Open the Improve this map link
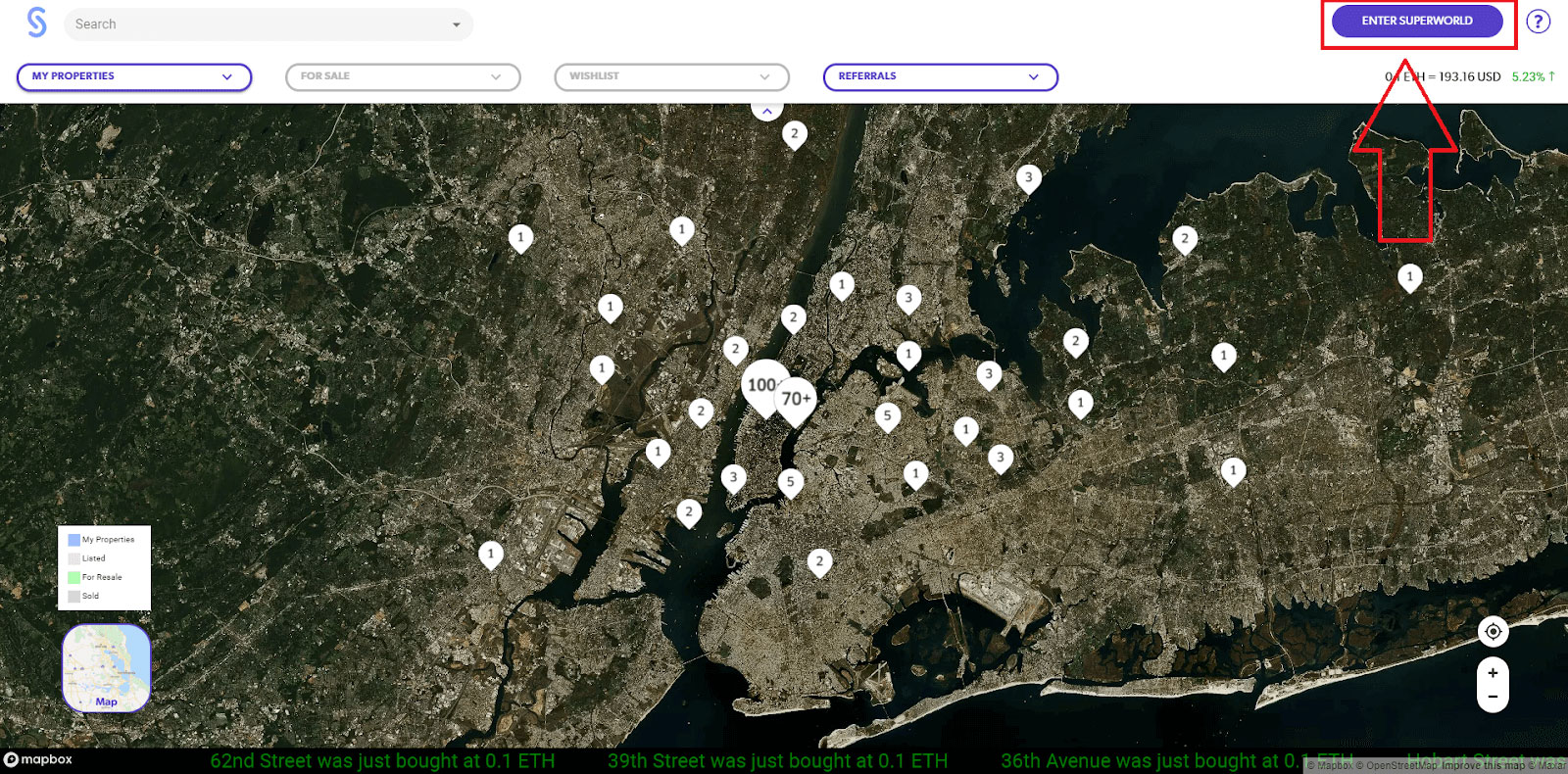1568x774 pixels. click(1483, 765)
